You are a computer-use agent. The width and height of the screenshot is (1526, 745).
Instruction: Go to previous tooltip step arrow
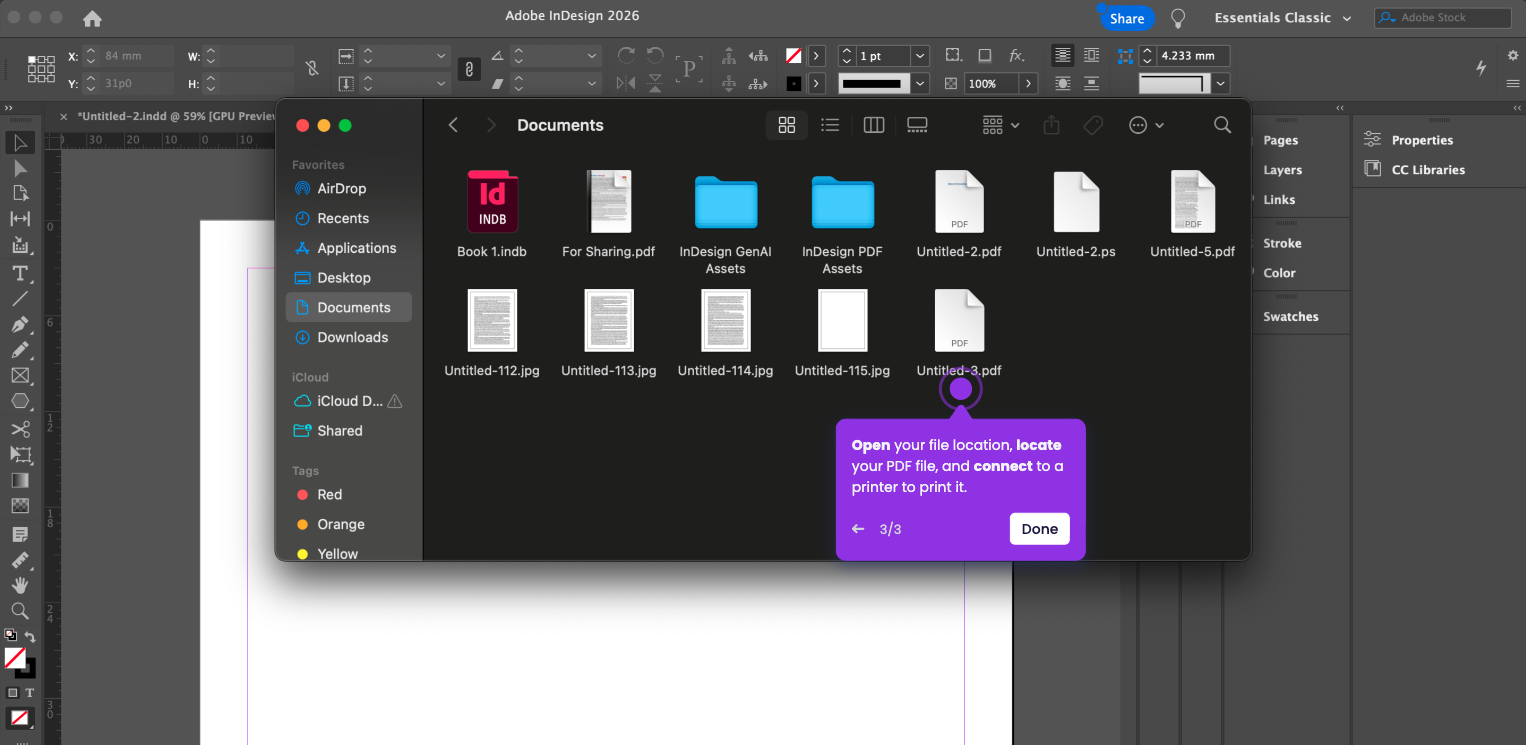pos(858,529)
